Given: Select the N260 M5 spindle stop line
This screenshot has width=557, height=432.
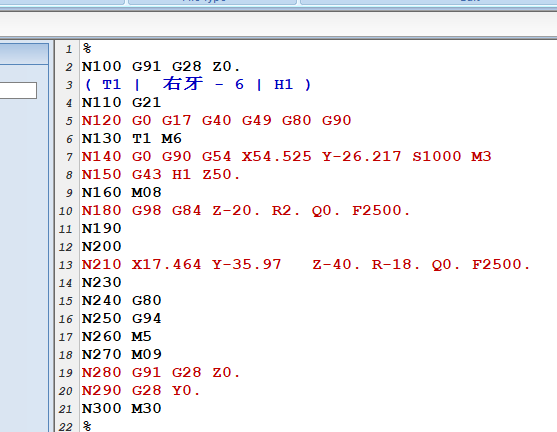Looking at the screenshot, I should (117, 336).
